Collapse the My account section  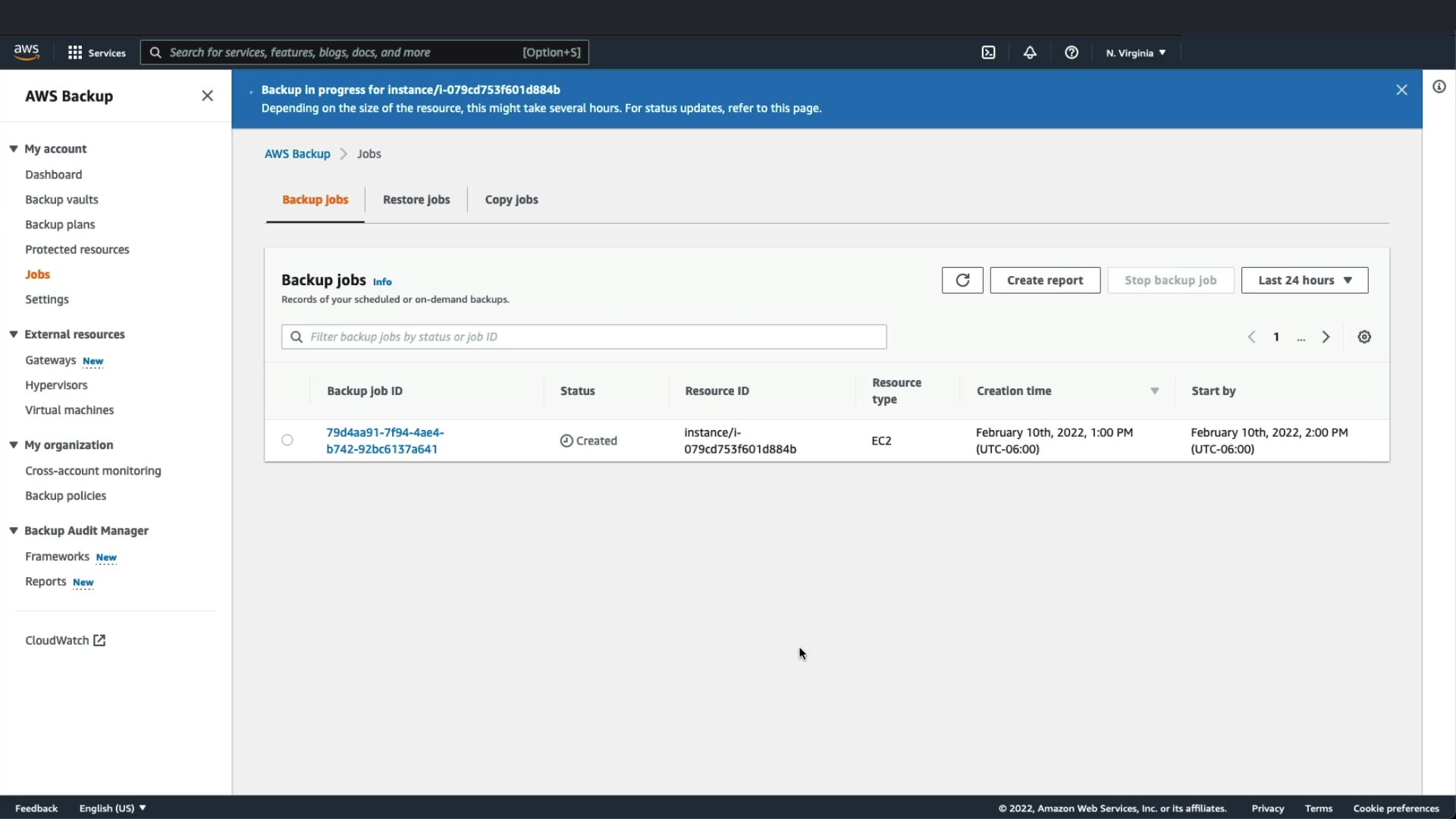(x=14, y=149)
